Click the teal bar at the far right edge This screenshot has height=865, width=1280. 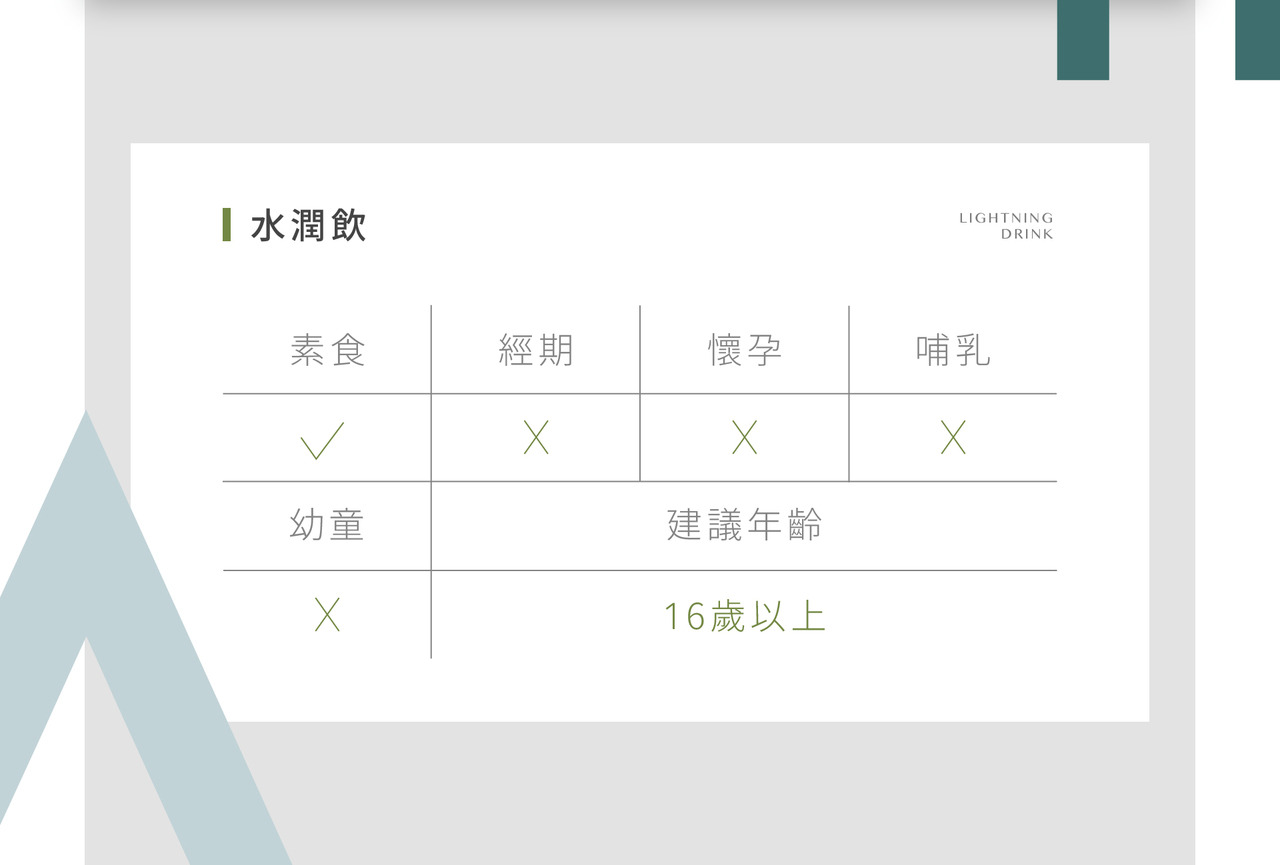(x=1257, y=38)
